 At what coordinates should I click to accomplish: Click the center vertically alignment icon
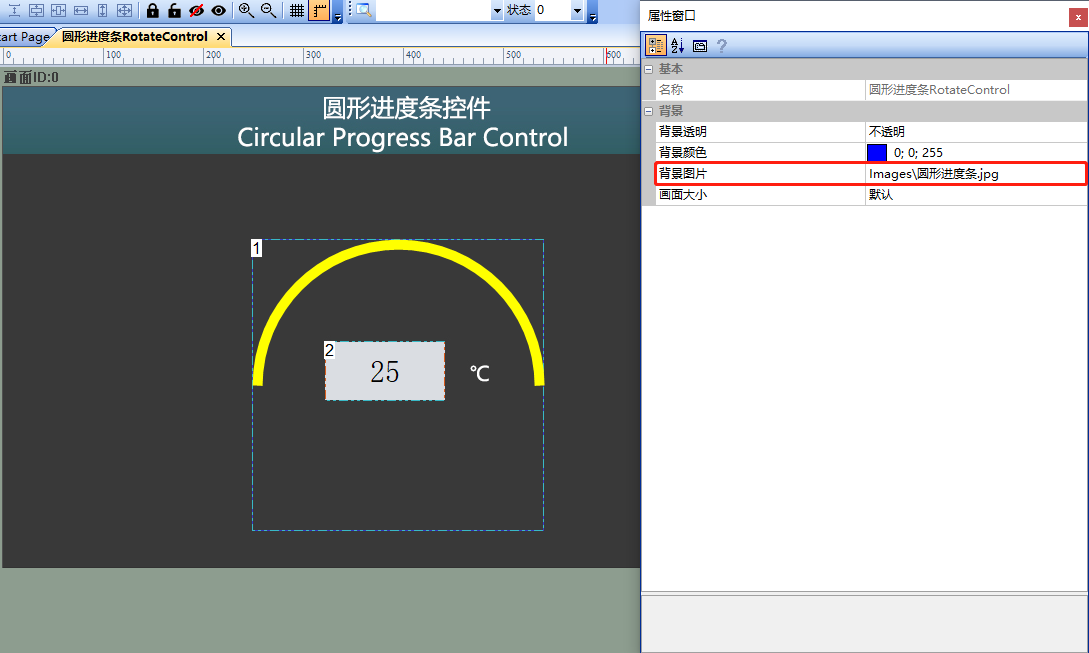point(58,10)
